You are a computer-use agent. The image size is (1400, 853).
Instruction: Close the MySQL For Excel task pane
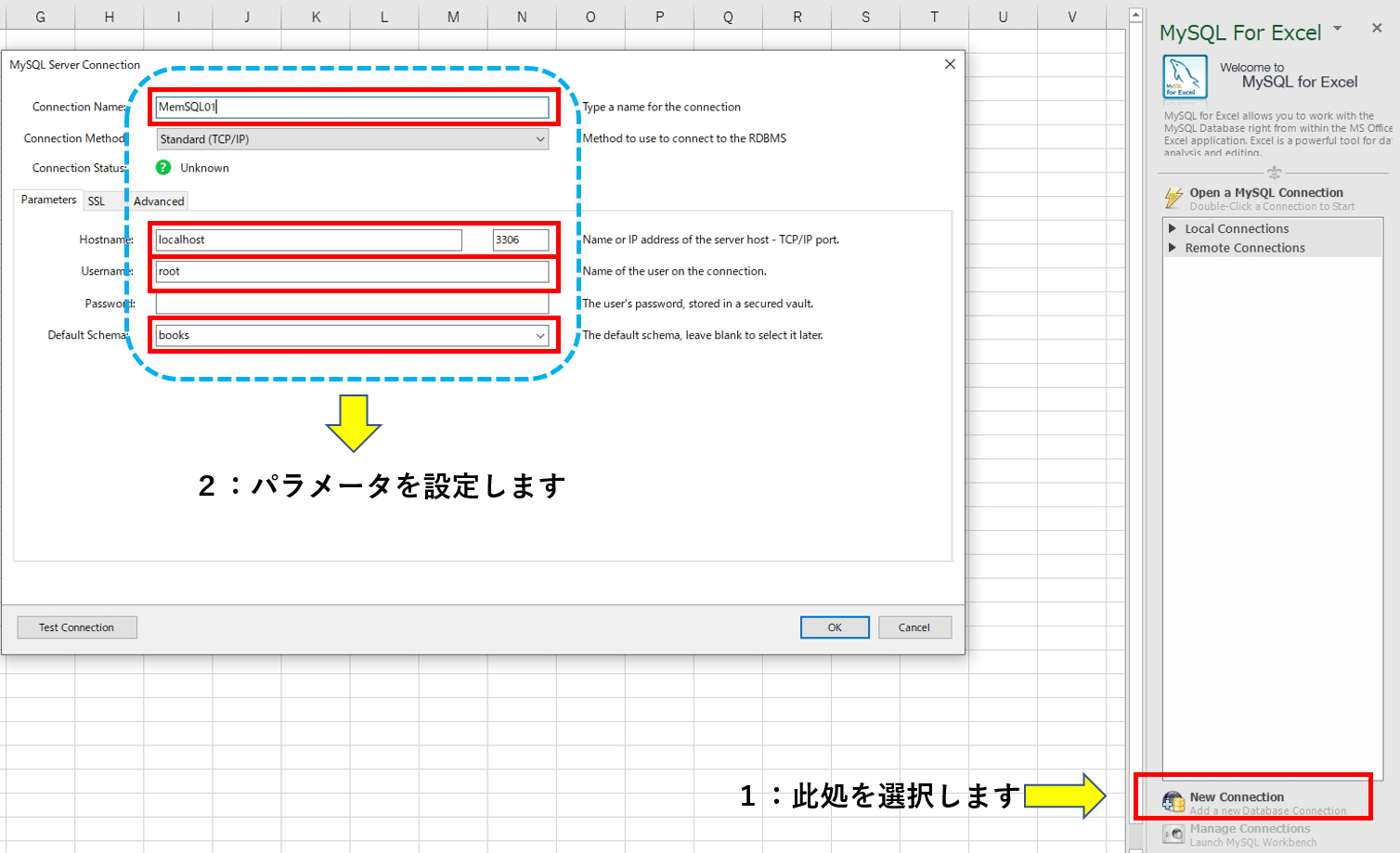(1377, 28)
